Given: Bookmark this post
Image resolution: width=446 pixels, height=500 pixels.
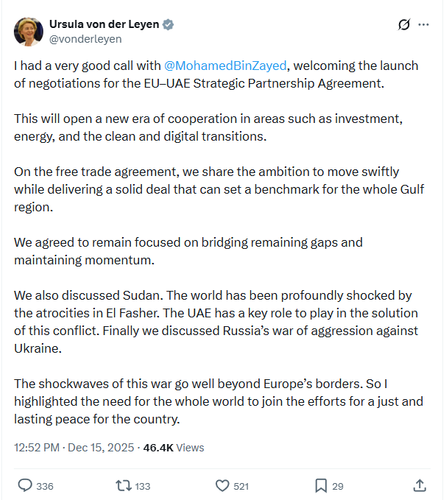Looking at the screenshot, I should pyautogui.click(x=321, y=486).
